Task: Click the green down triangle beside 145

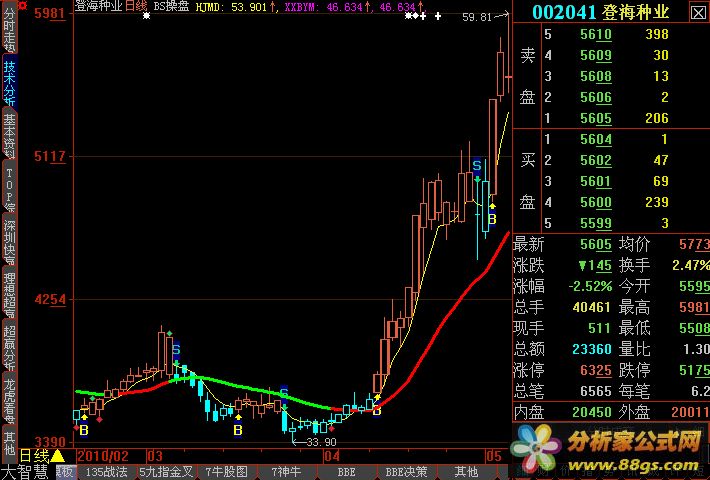Action: [x=581, y=265]
